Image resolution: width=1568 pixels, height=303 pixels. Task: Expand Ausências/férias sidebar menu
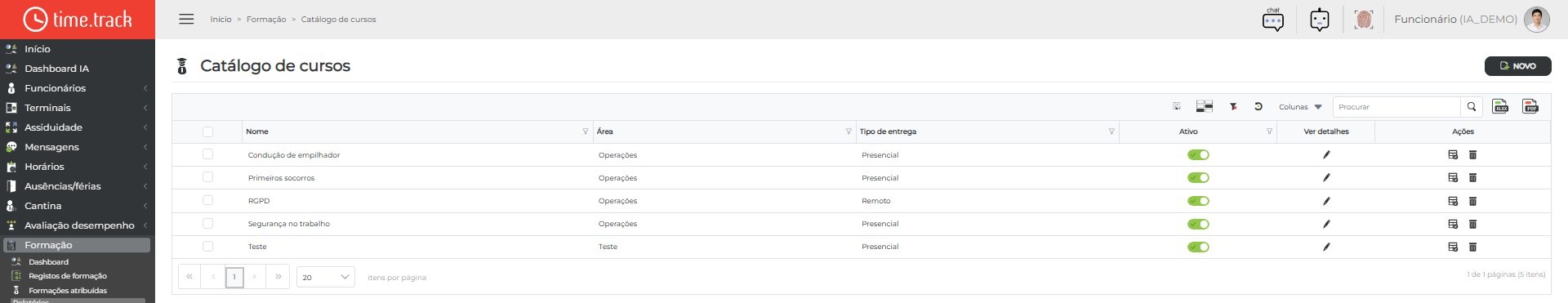78,186
